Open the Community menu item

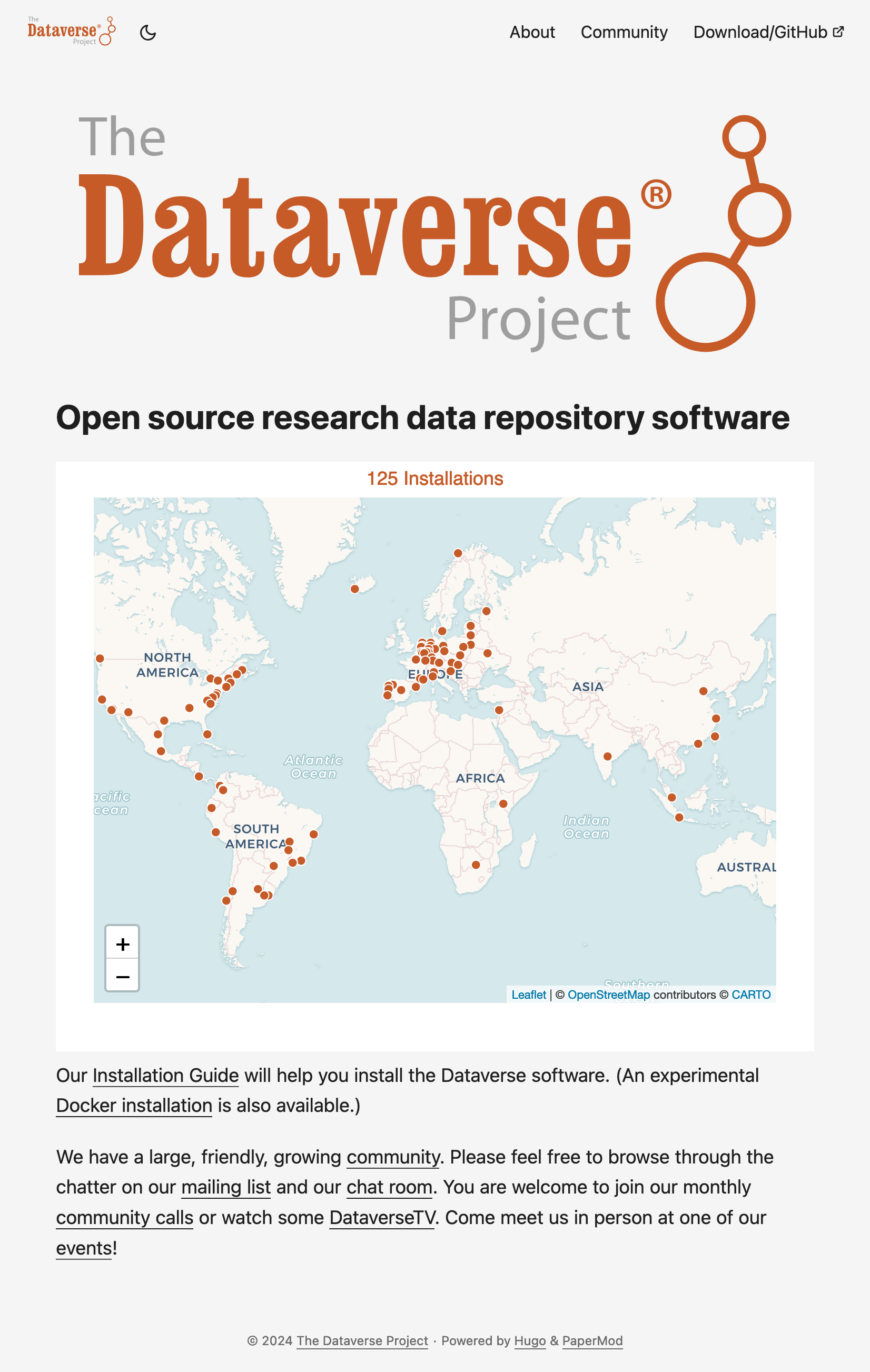click(624, 33)
